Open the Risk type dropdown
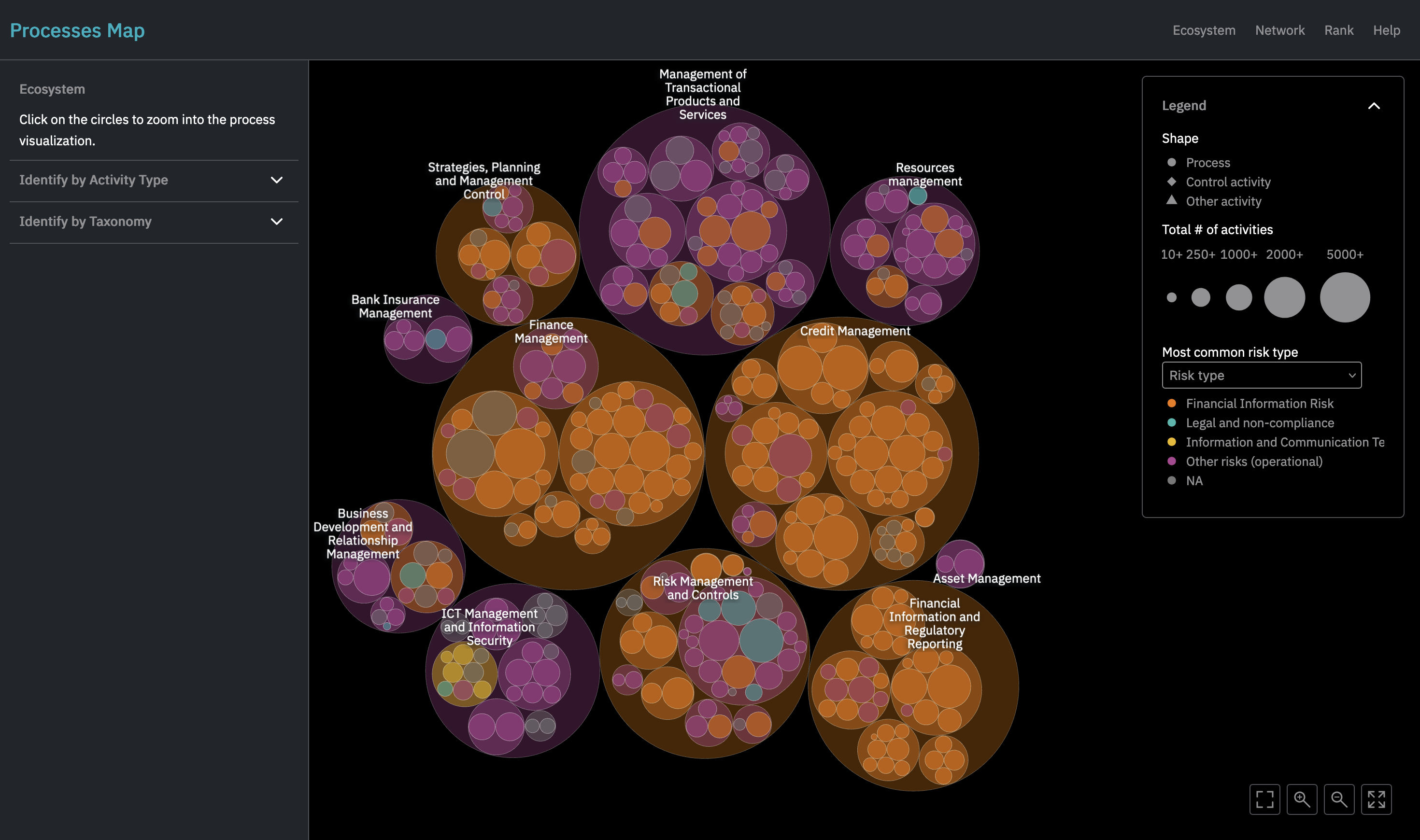This screenshot has height=840, width=1420. [1261, 375]
